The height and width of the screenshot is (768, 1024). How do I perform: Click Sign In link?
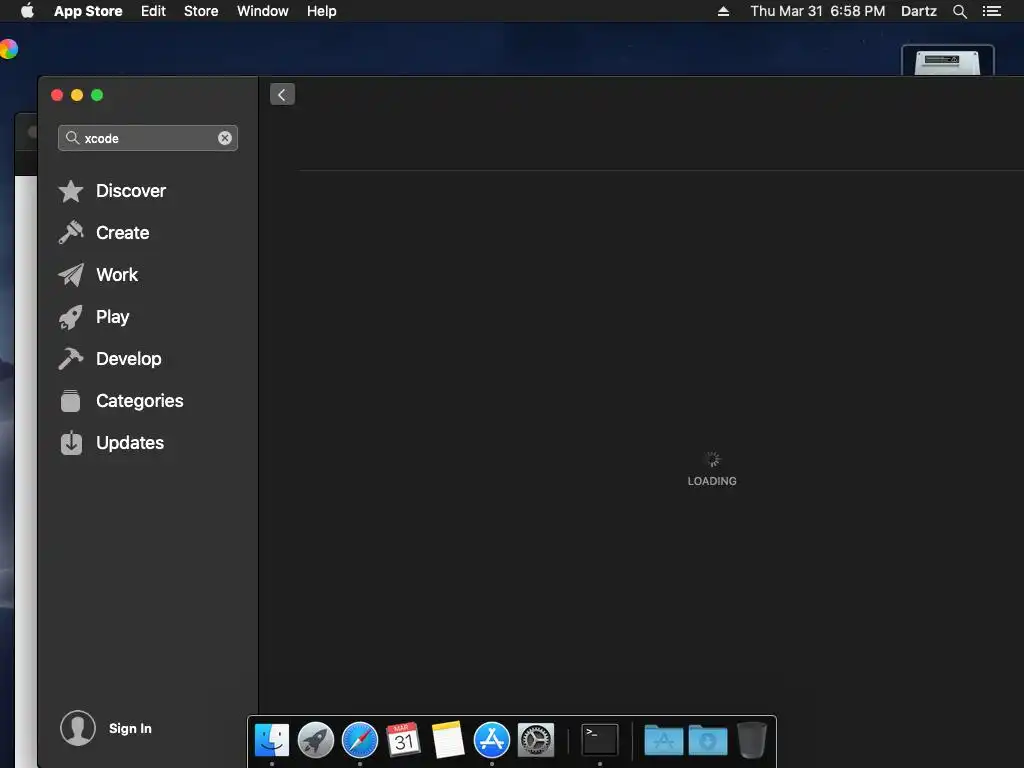(x=130, y=728)
